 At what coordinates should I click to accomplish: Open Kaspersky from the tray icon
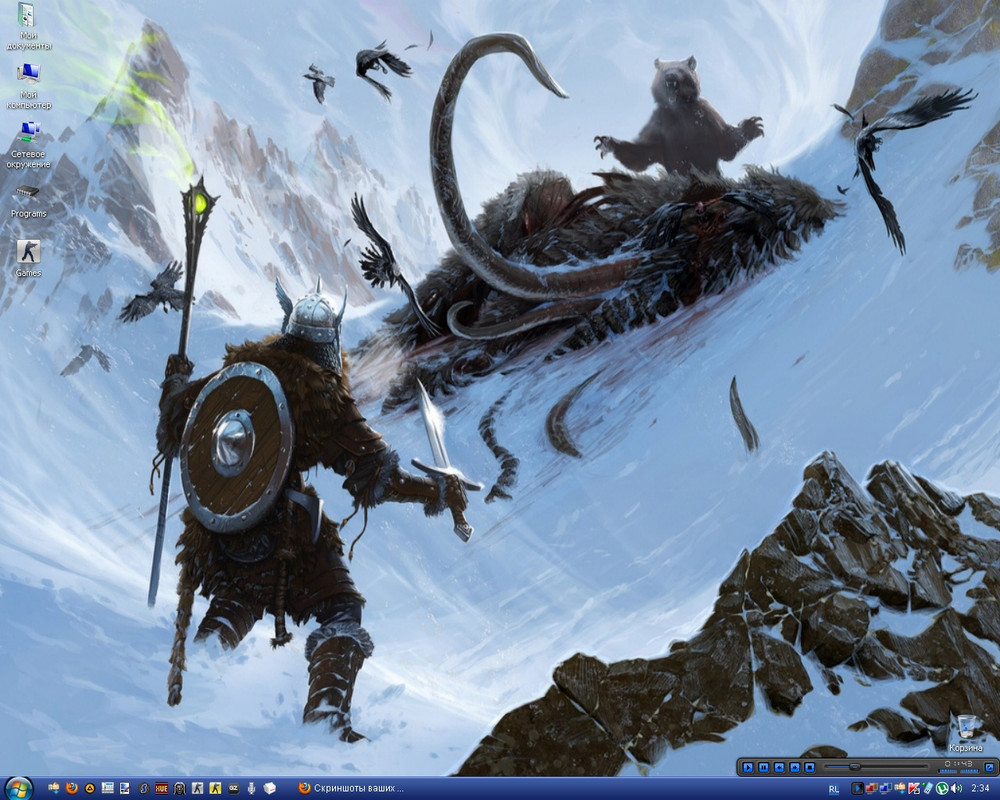[914, 789]
